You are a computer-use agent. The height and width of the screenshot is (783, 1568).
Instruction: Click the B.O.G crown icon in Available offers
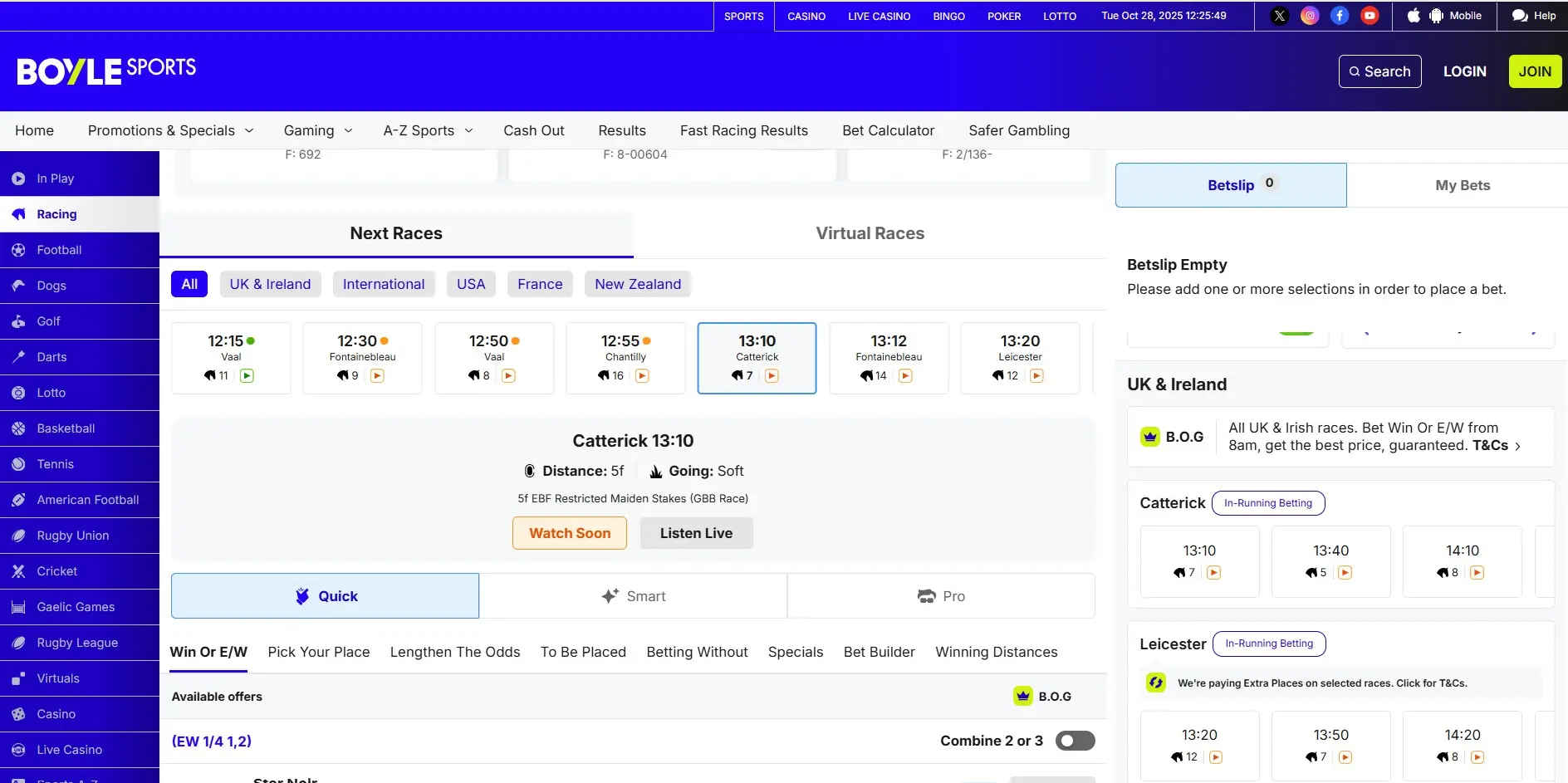(1023, 697)
